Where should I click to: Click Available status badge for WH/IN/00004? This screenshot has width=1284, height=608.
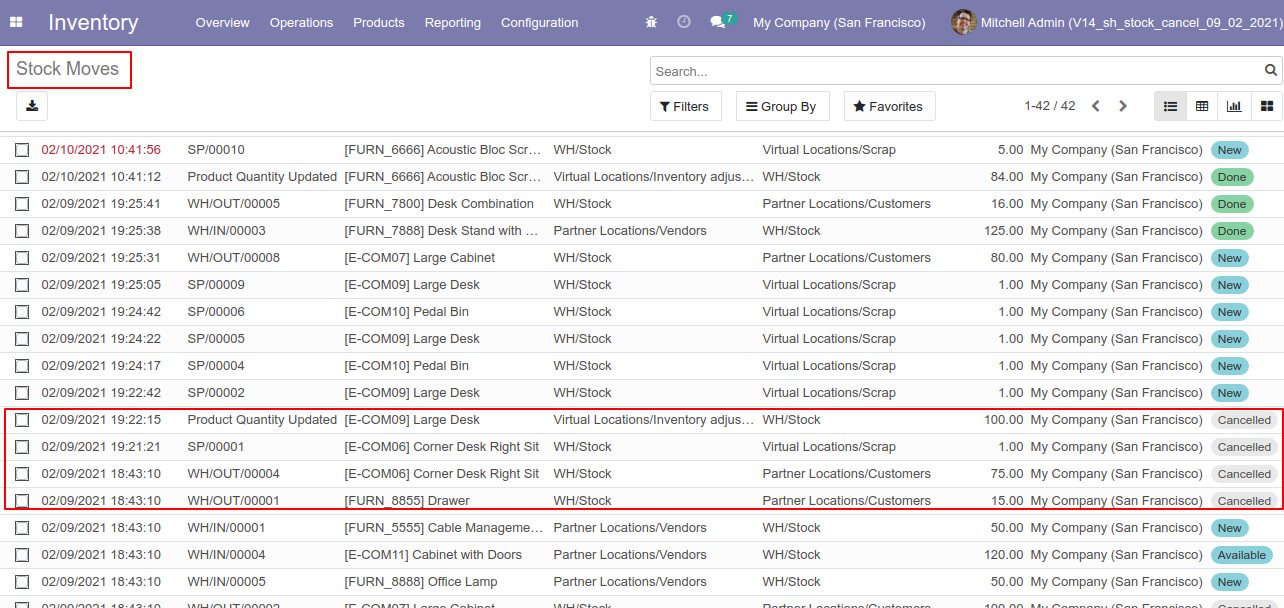click(1243, 555)
